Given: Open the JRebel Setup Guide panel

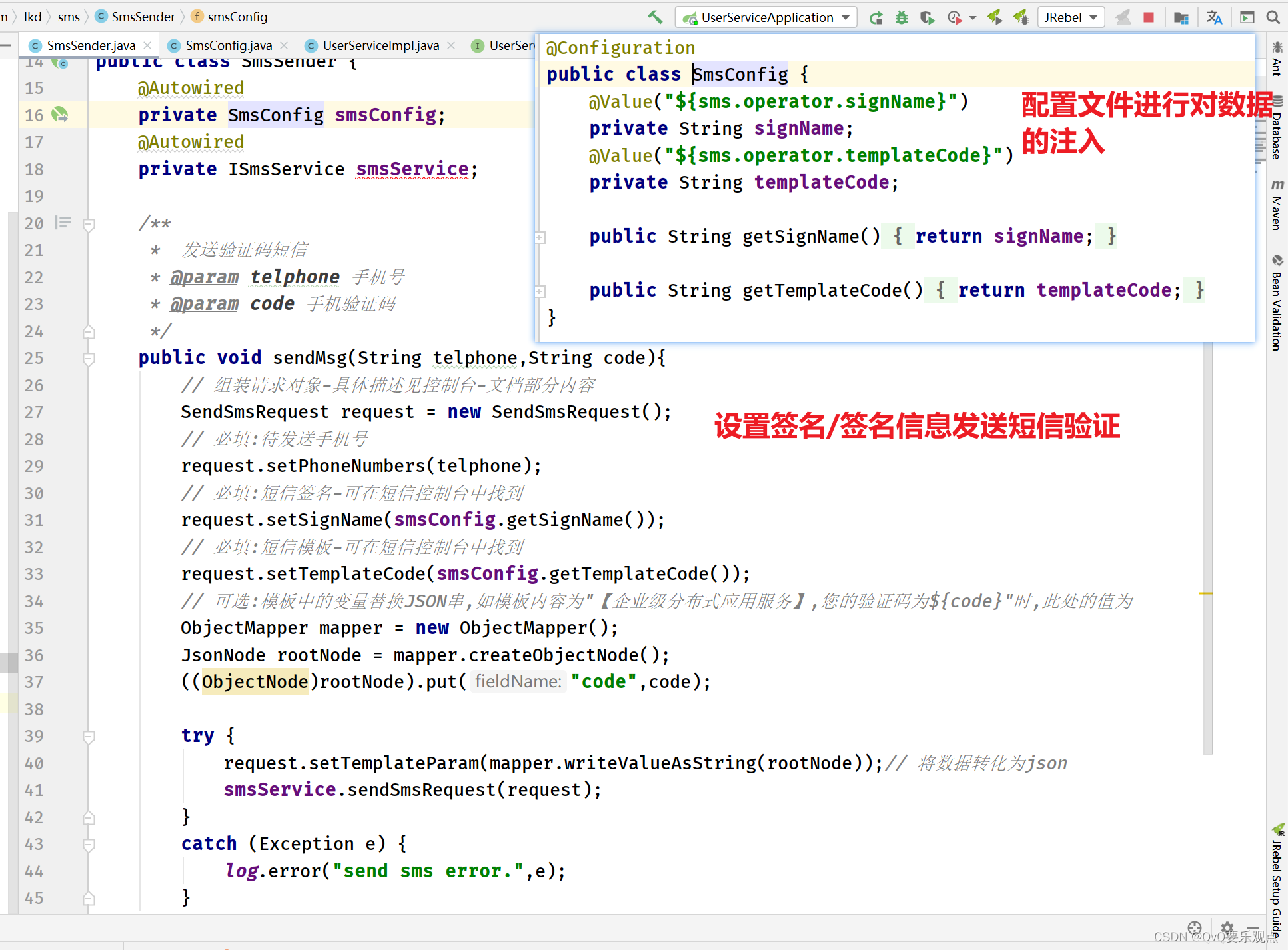Looking at the screenshot, I should point(1277,881).
